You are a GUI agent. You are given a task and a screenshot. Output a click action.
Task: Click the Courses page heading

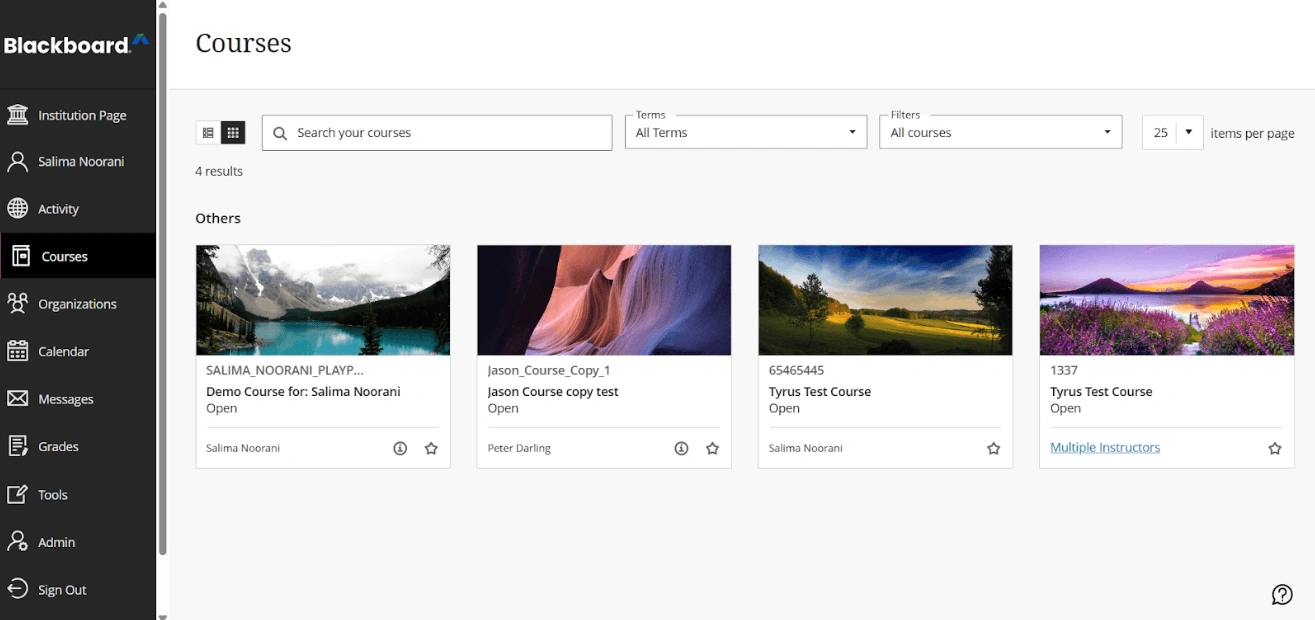tap(243, 43)
